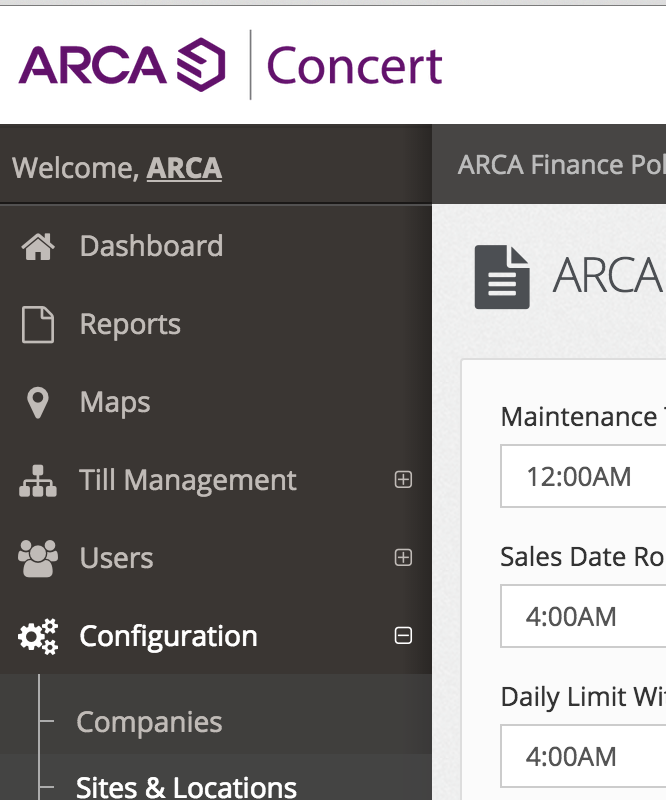The image size is (666, 800).
Task: Open the Reports menu item
Action: [x=130, y=324]
